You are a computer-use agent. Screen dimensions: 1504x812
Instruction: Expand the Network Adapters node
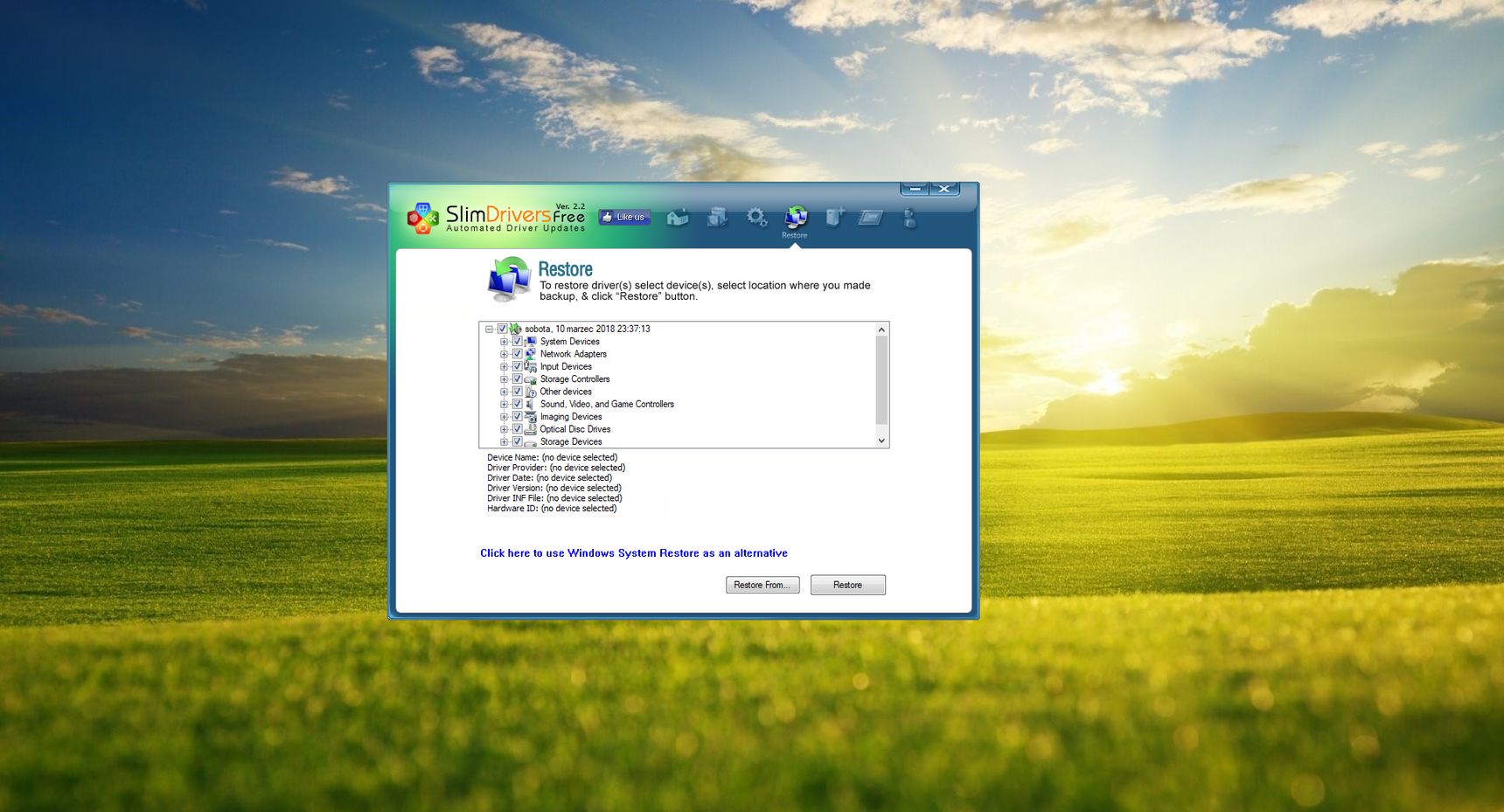(x=504, y=354)
